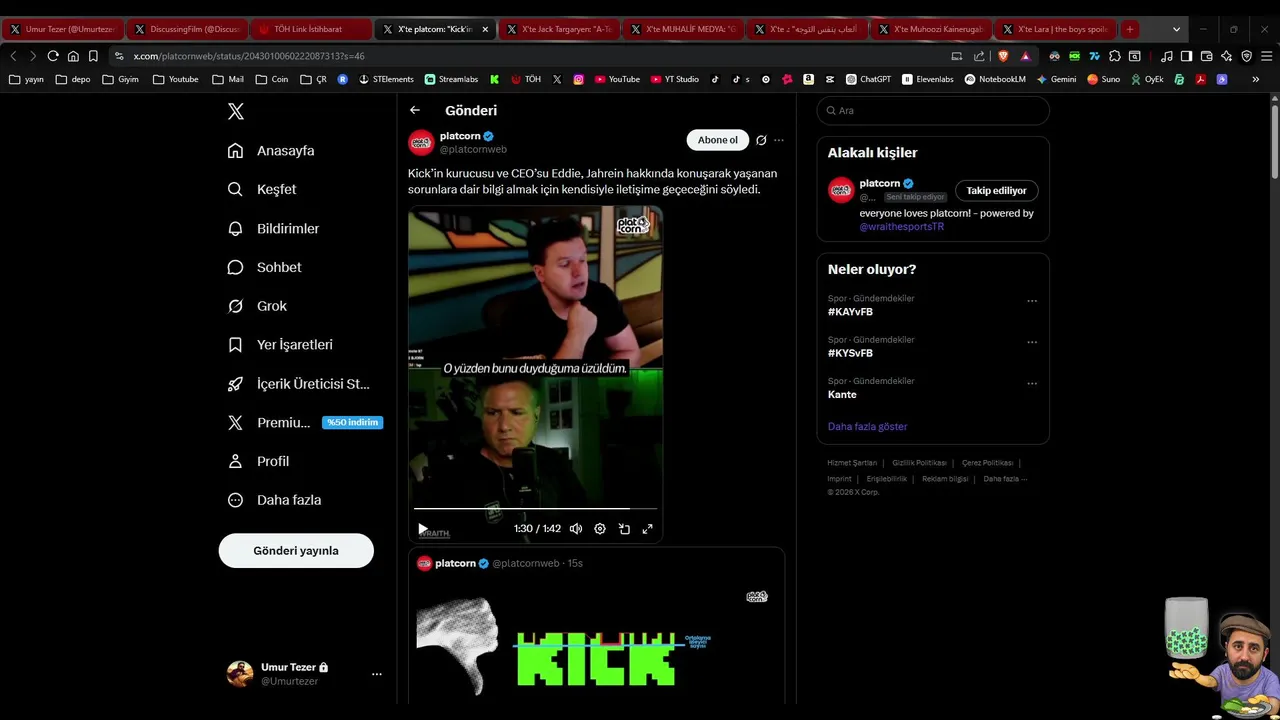Screen dimensions: 1280x720
Task: Expand footer Daha fazla link
Action: pos(1005,479)
